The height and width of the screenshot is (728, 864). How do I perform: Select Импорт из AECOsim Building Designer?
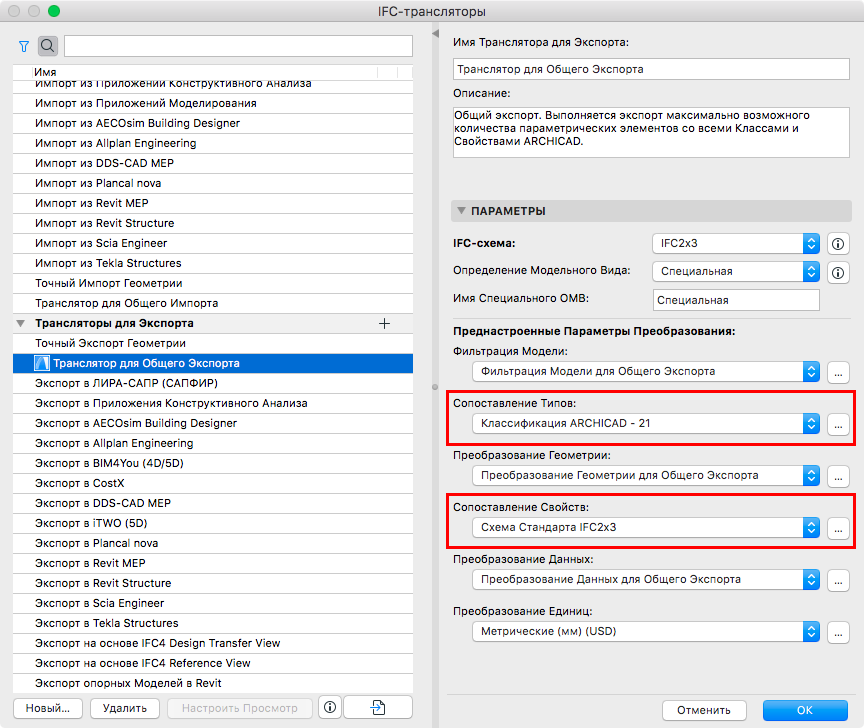click(213, 123)
